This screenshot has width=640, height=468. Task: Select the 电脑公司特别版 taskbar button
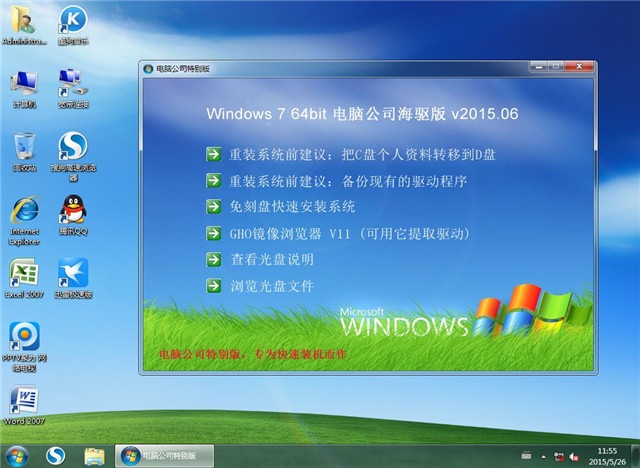tap(164, 456)
